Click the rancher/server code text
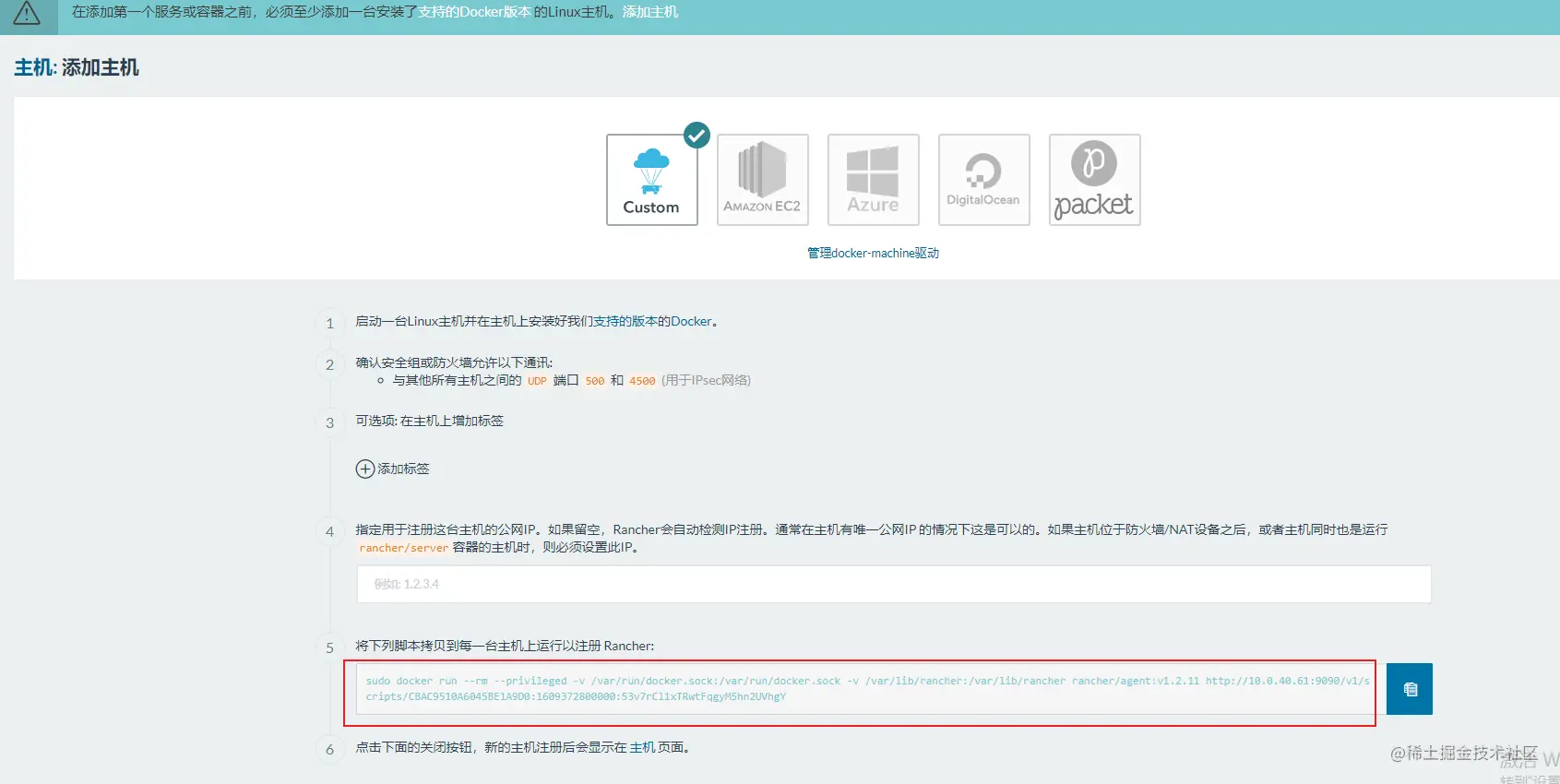The height and width of the screenshot is (784, 1560). pyautogui.click(x=404, y=548)
